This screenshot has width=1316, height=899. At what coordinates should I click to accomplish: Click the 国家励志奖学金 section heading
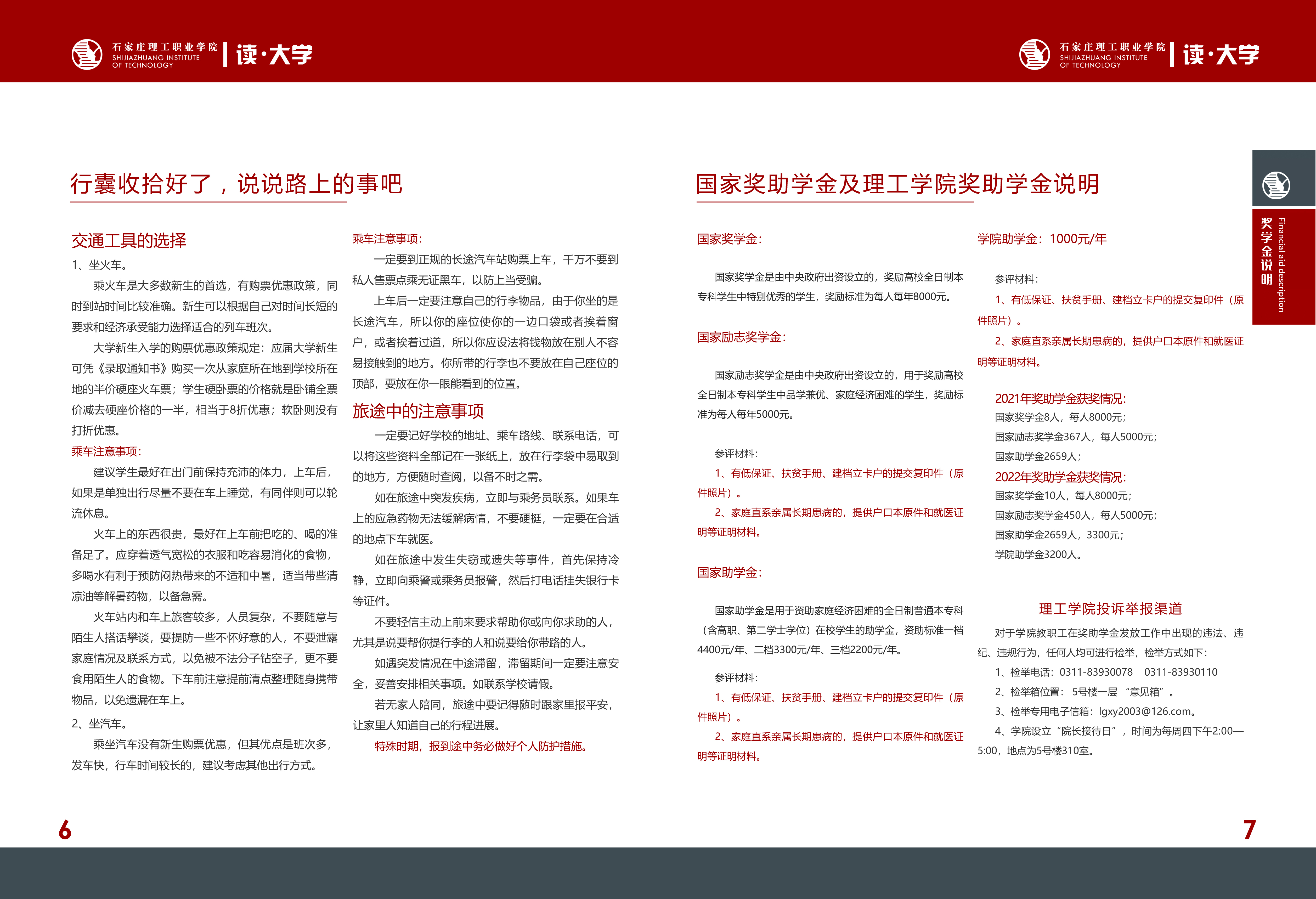click(741, 337)
